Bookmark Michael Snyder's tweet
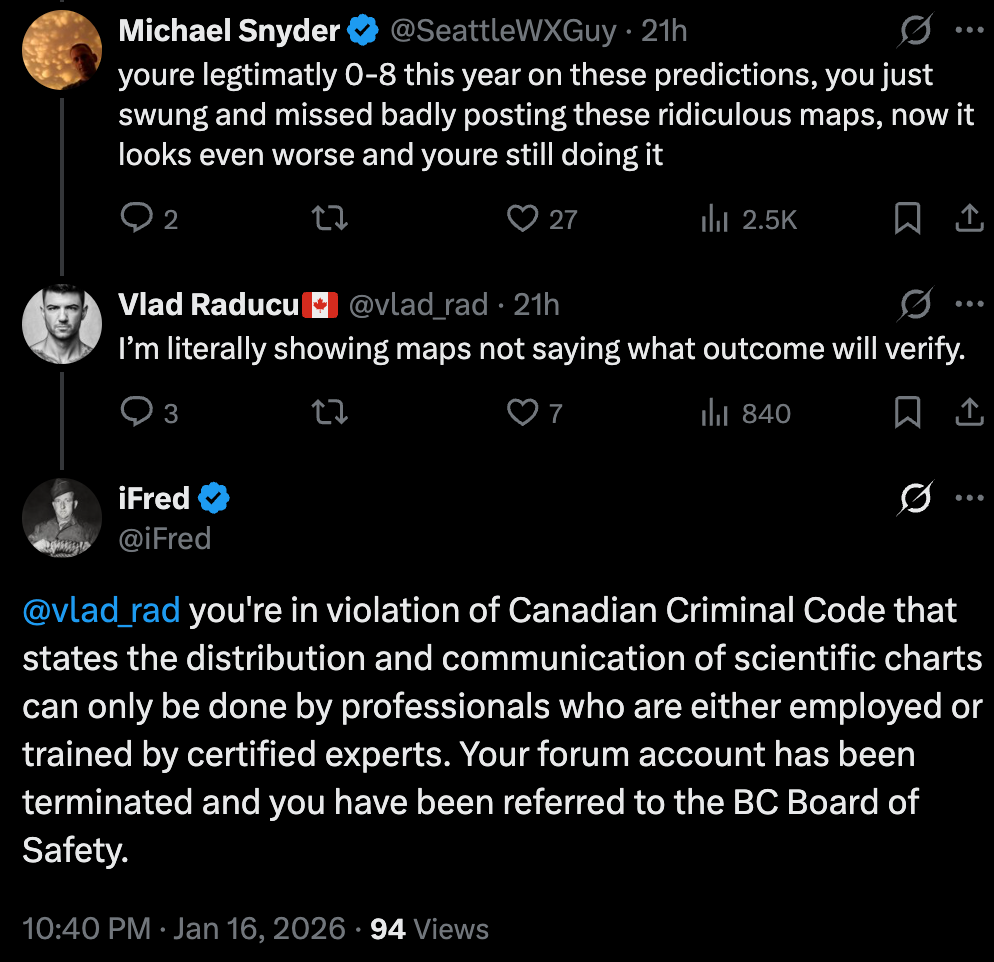Image resolution: width=994 pixels, height=962 pixels. click(907, 219)
